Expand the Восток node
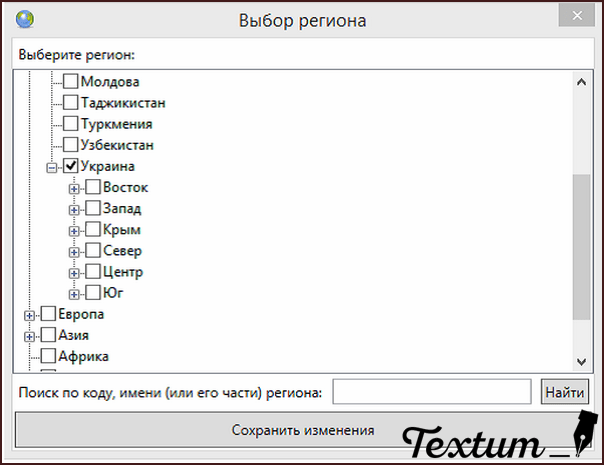 [74, 189]
